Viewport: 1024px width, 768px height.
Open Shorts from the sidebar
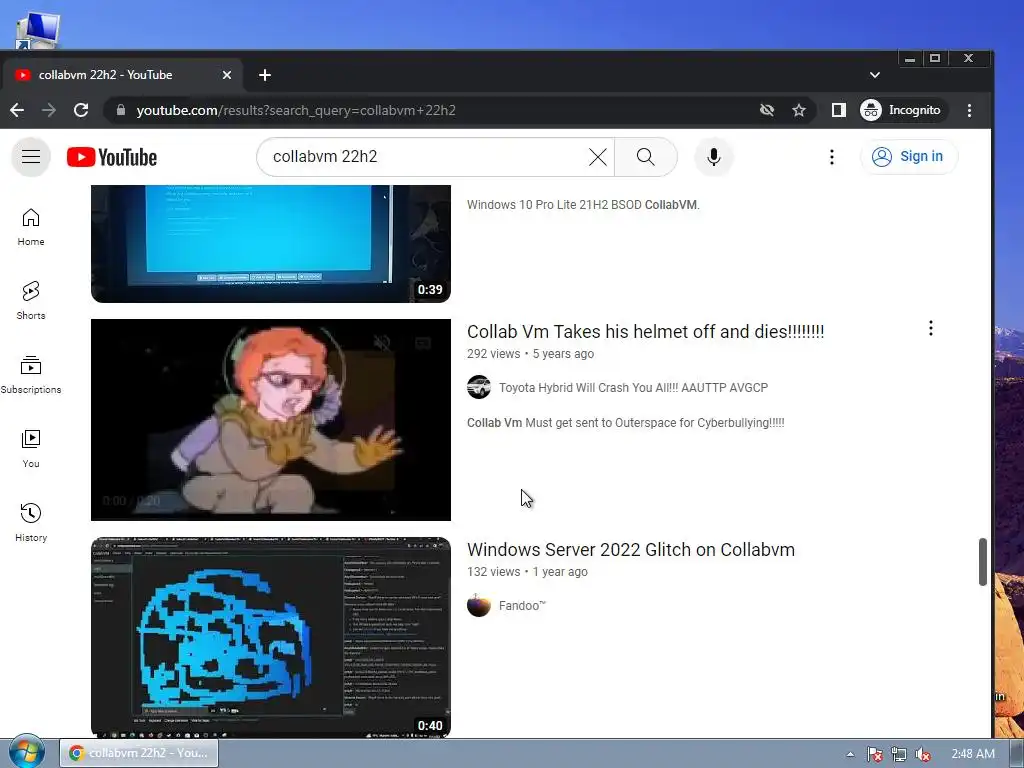click(31, 301)
